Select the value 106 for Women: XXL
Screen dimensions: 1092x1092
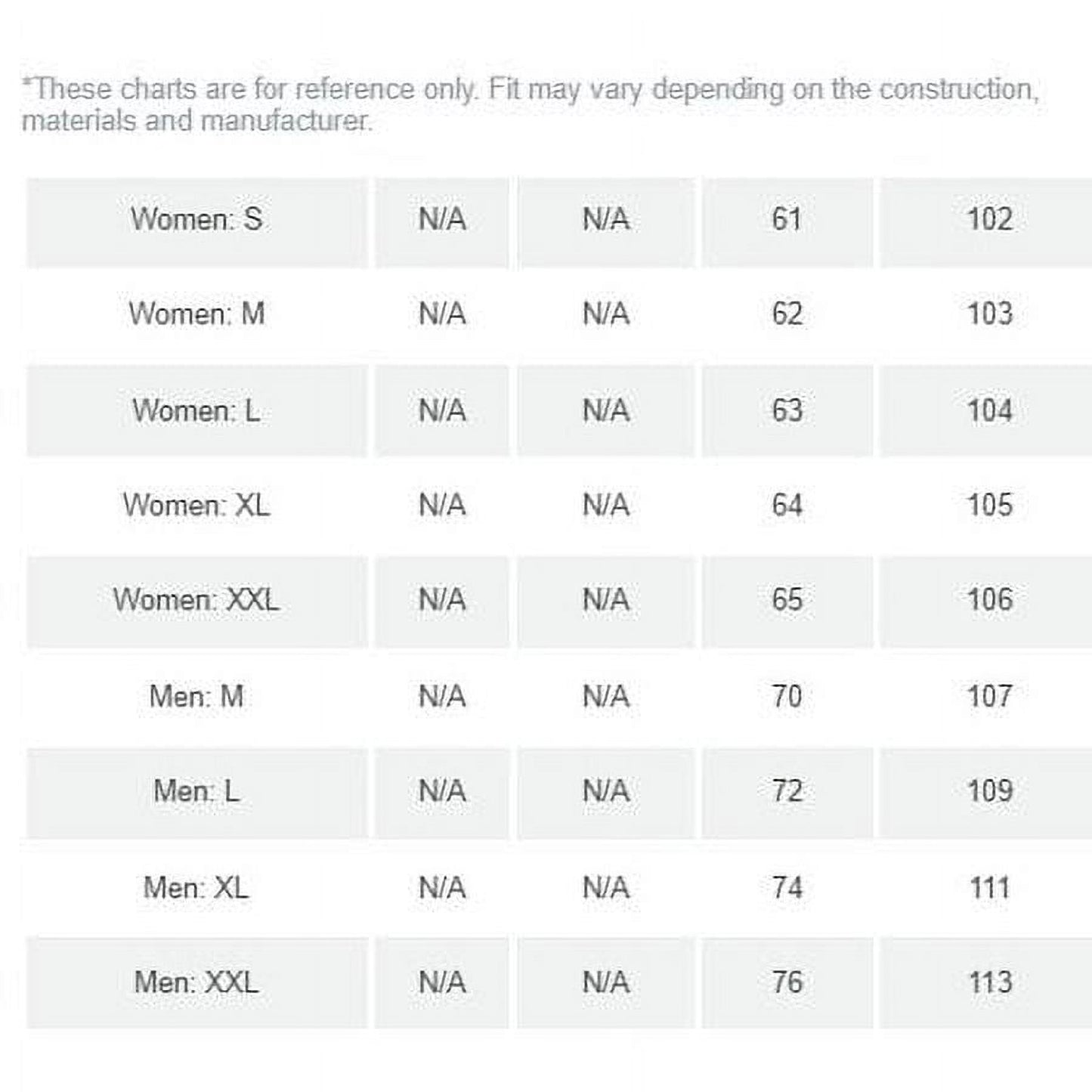tap(989, 600)
